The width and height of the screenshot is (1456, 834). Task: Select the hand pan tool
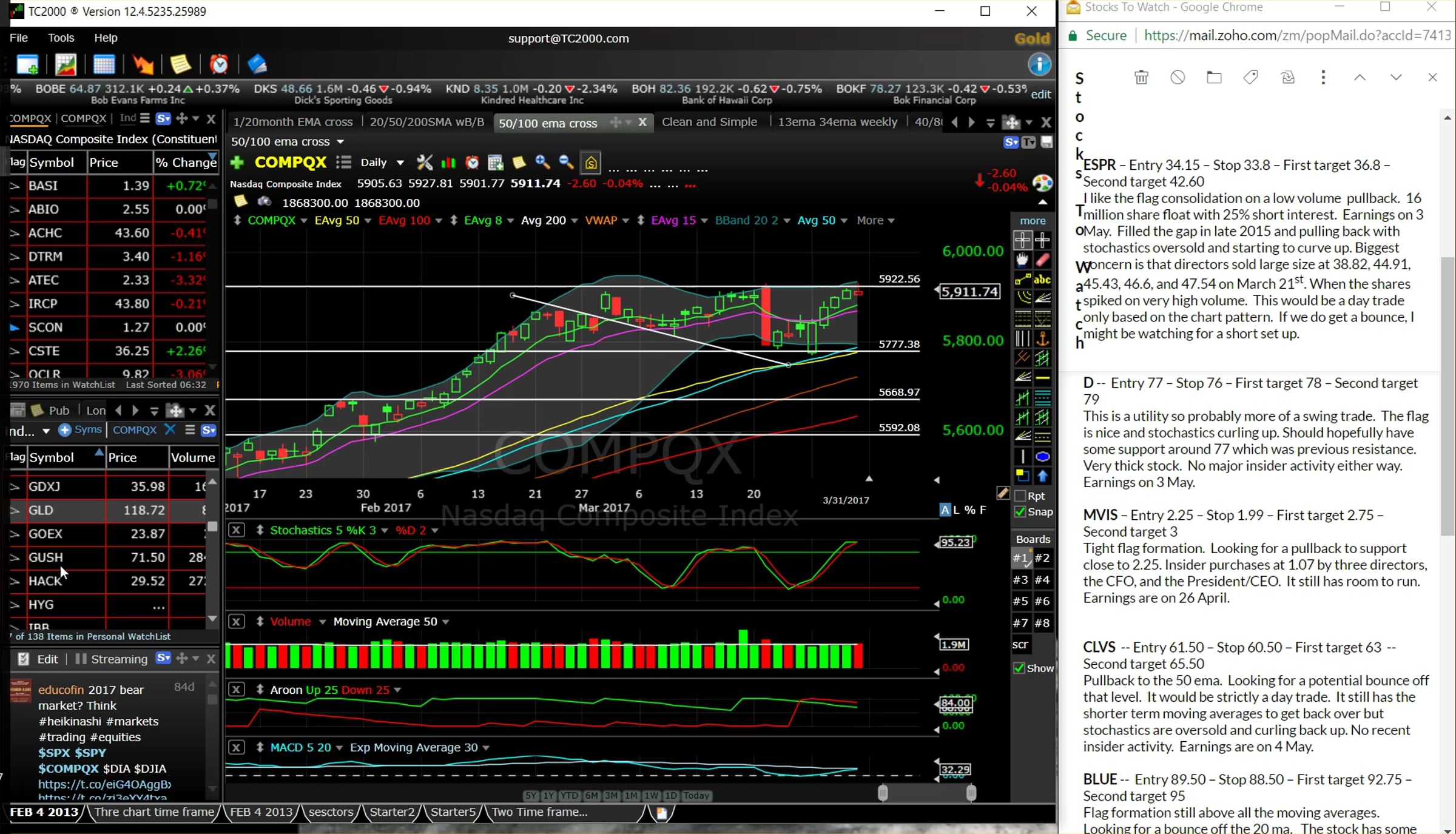coord(1023,260)
